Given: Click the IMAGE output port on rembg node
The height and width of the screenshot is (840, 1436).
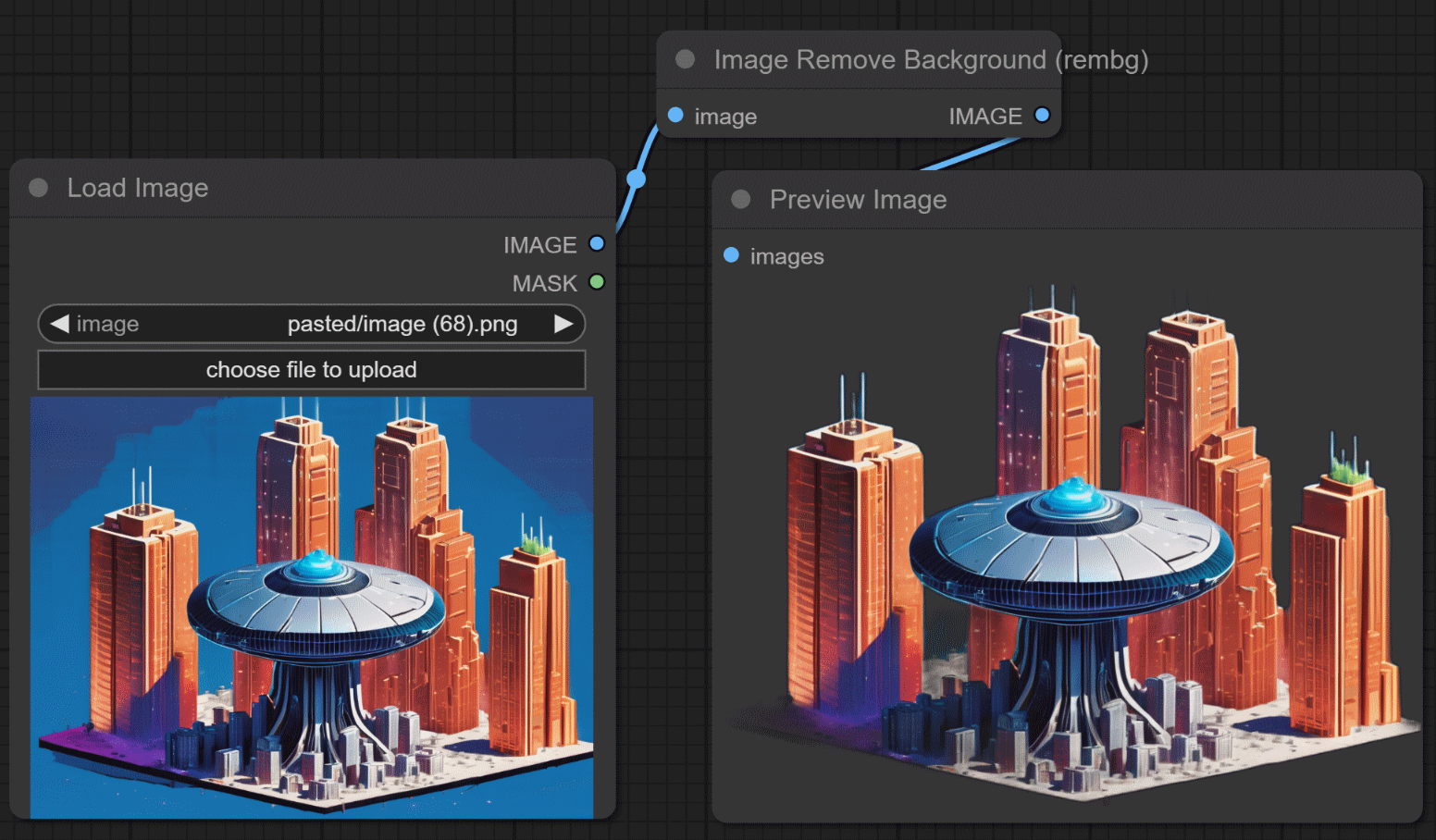Looking at the screenshot, I should (x=1042, y=116).
